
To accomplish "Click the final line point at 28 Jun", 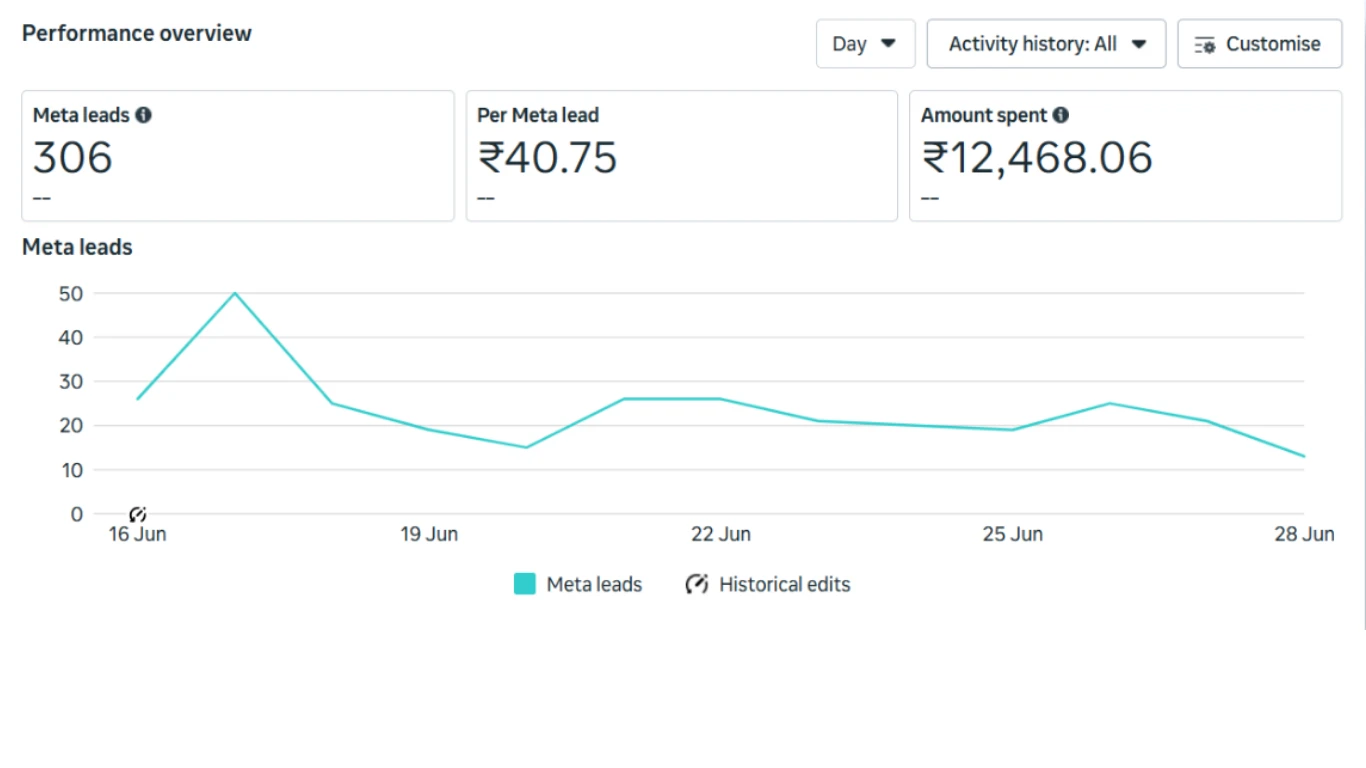I will pyautogui.click(x=1303, y=456).
